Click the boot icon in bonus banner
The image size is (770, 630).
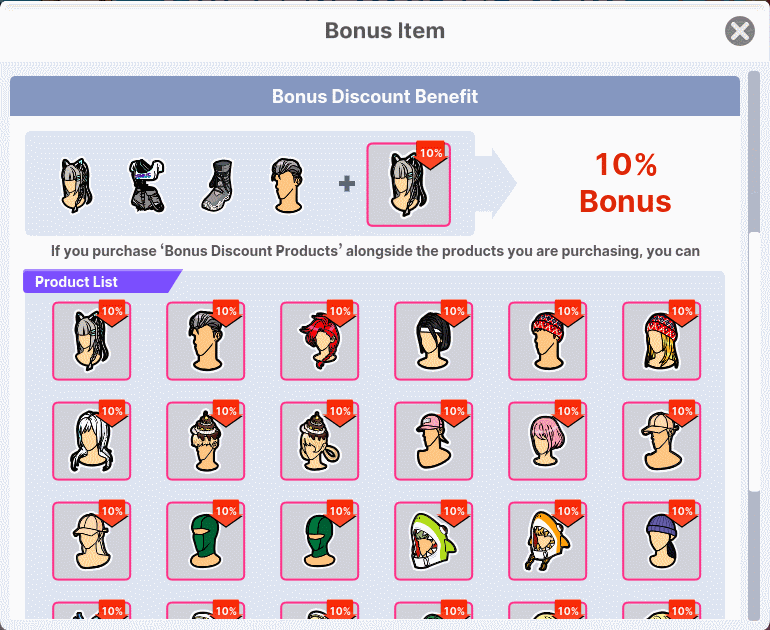pos(218,185)
